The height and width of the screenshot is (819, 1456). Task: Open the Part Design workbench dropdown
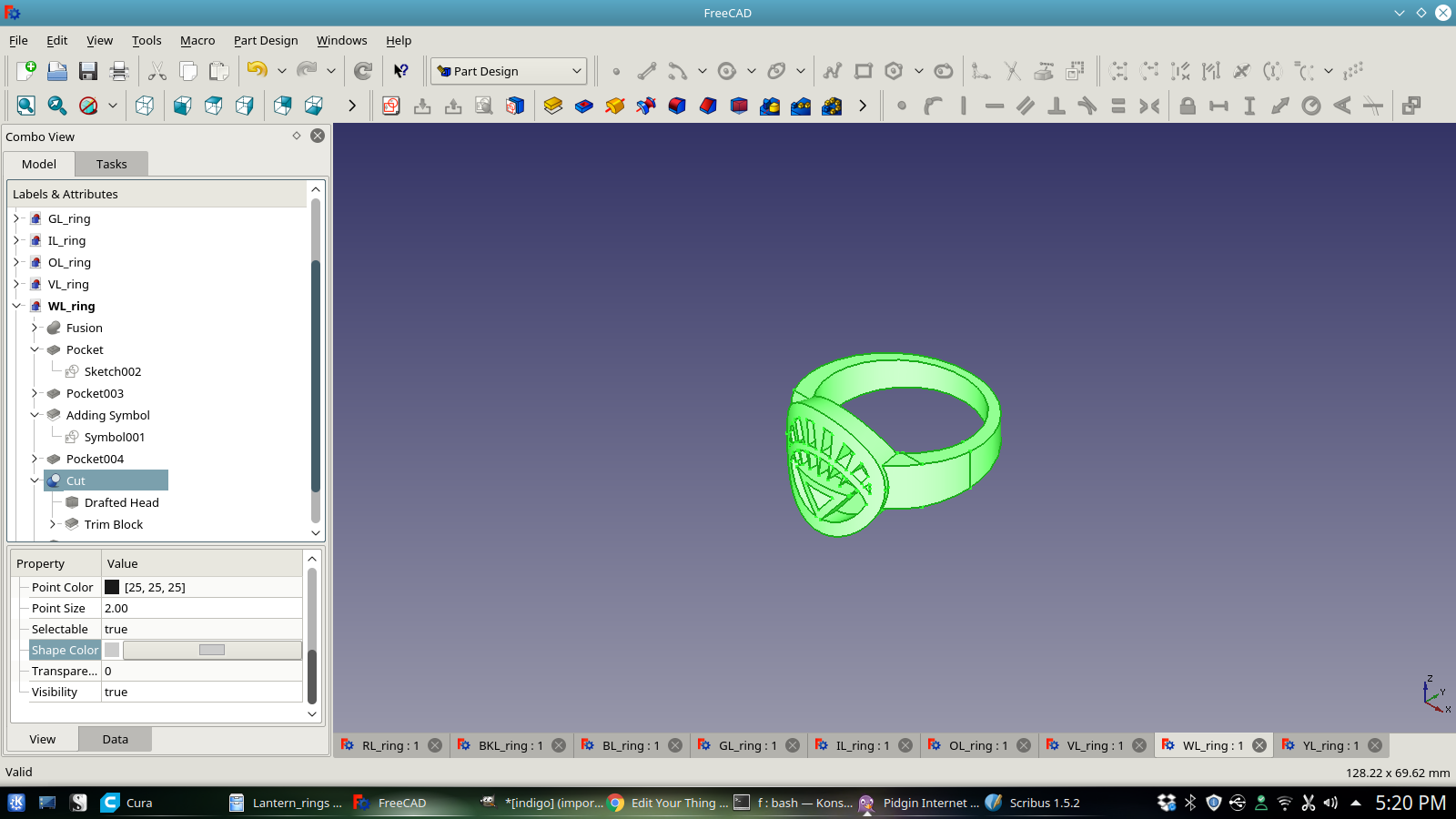509,71
